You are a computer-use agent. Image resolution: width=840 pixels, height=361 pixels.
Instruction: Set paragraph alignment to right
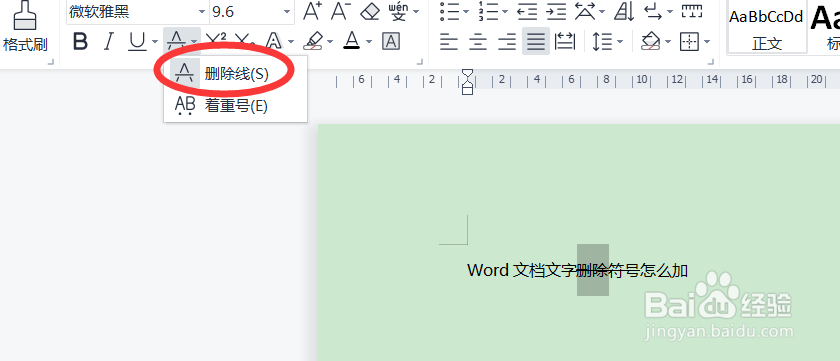click(x=507, y=41)
